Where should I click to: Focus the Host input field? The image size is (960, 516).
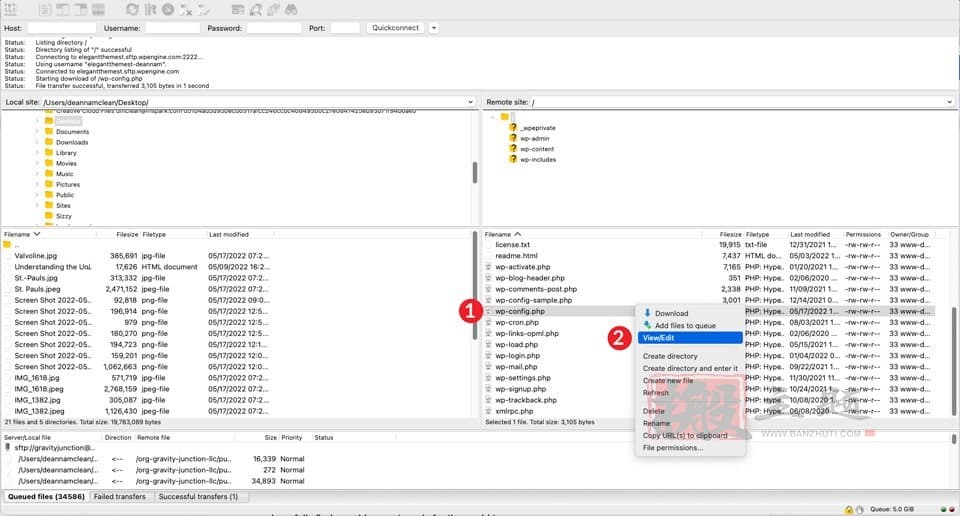(61, 28)
